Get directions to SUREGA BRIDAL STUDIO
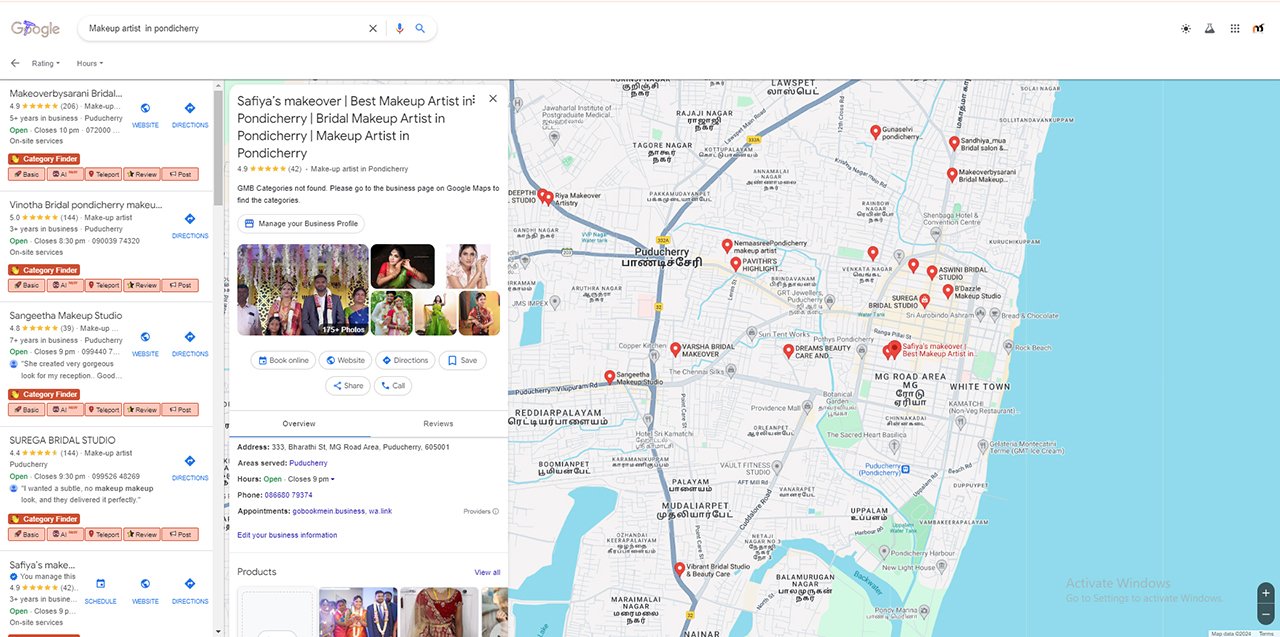The height and width of the screenshot is (637, 1280). pos(190,466)
